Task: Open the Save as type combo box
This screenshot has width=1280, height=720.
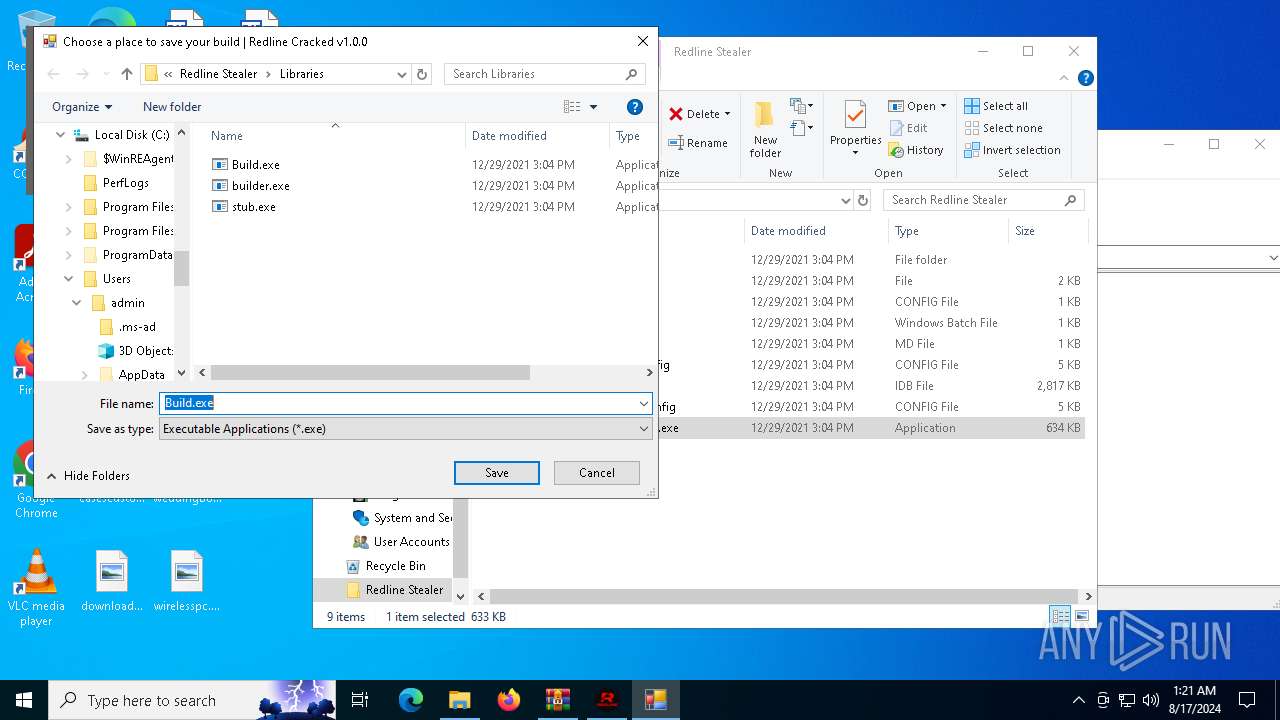Action: click(405, 429)
